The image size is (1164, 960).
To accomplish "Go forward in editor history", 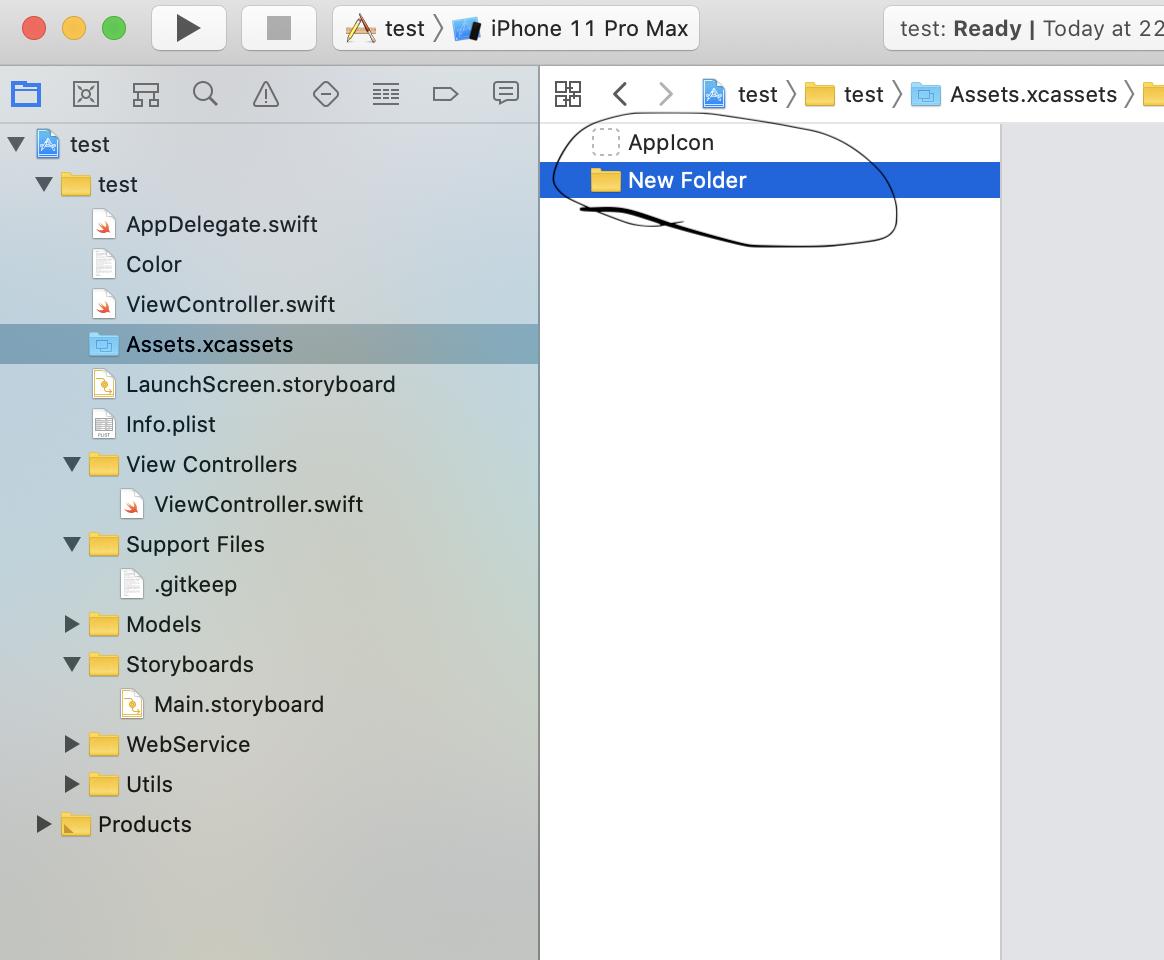I will point(666,94).
